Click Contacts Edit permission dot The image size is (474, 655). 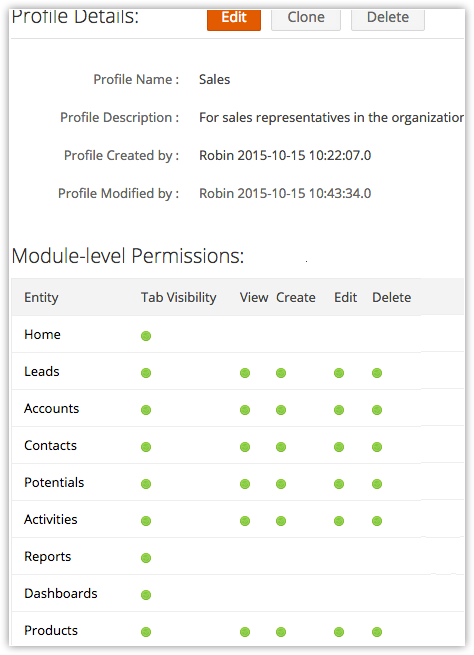pos(339,447)
